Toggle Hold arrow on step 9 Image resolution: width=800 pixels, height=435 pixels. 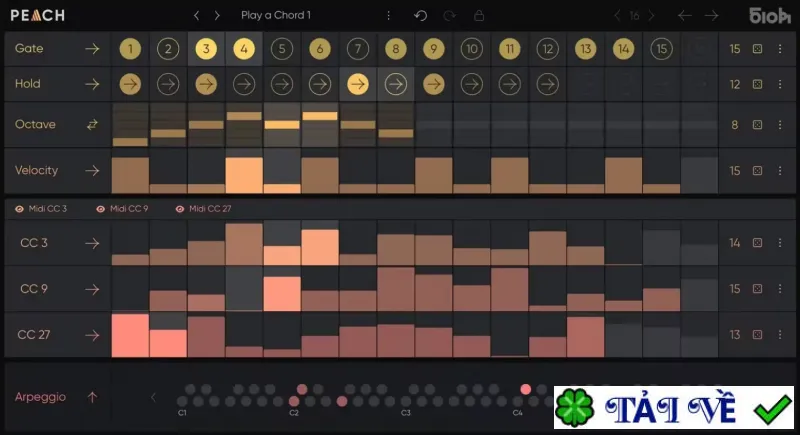[434, 84]
